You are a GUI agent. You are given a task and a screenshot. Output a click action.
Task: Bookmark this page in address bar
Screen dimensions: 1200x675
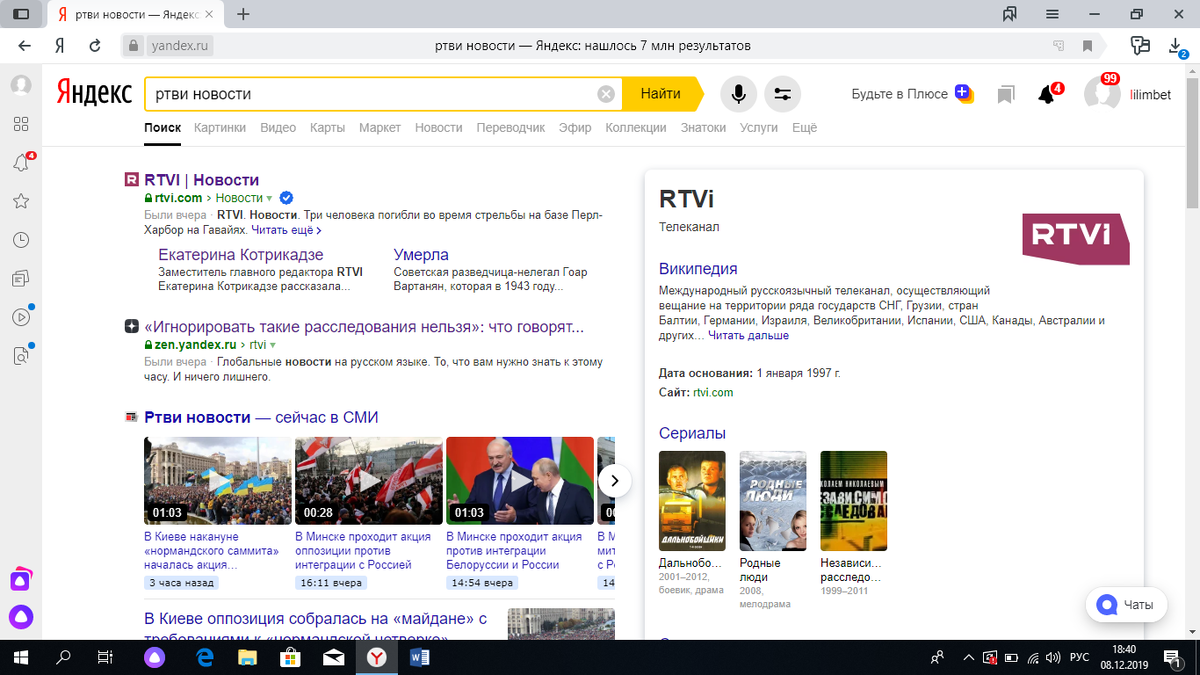click(x=1087, y=46)
